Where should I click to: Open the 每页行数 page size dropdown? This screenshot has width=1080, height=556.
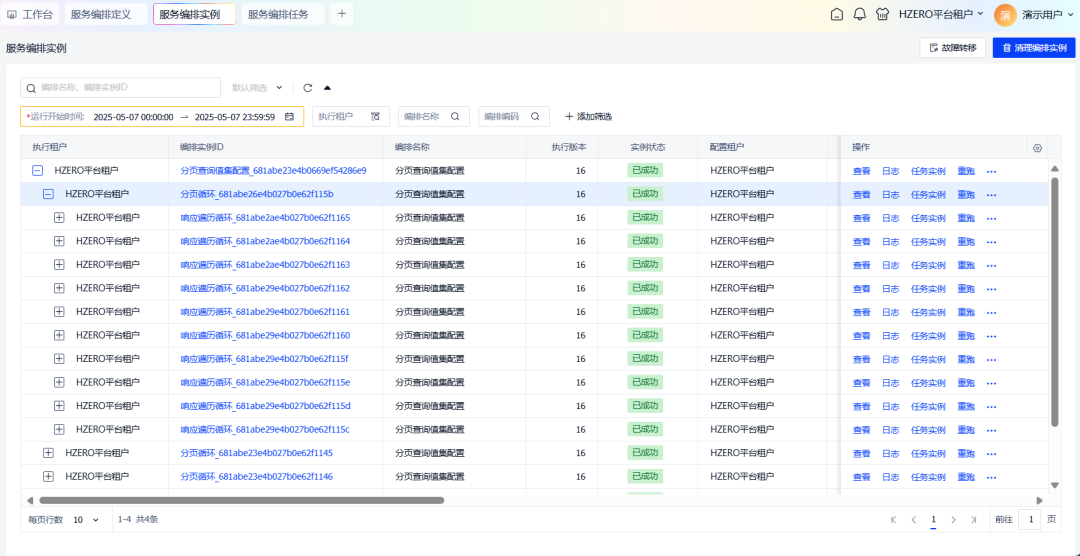pos(85,520)
